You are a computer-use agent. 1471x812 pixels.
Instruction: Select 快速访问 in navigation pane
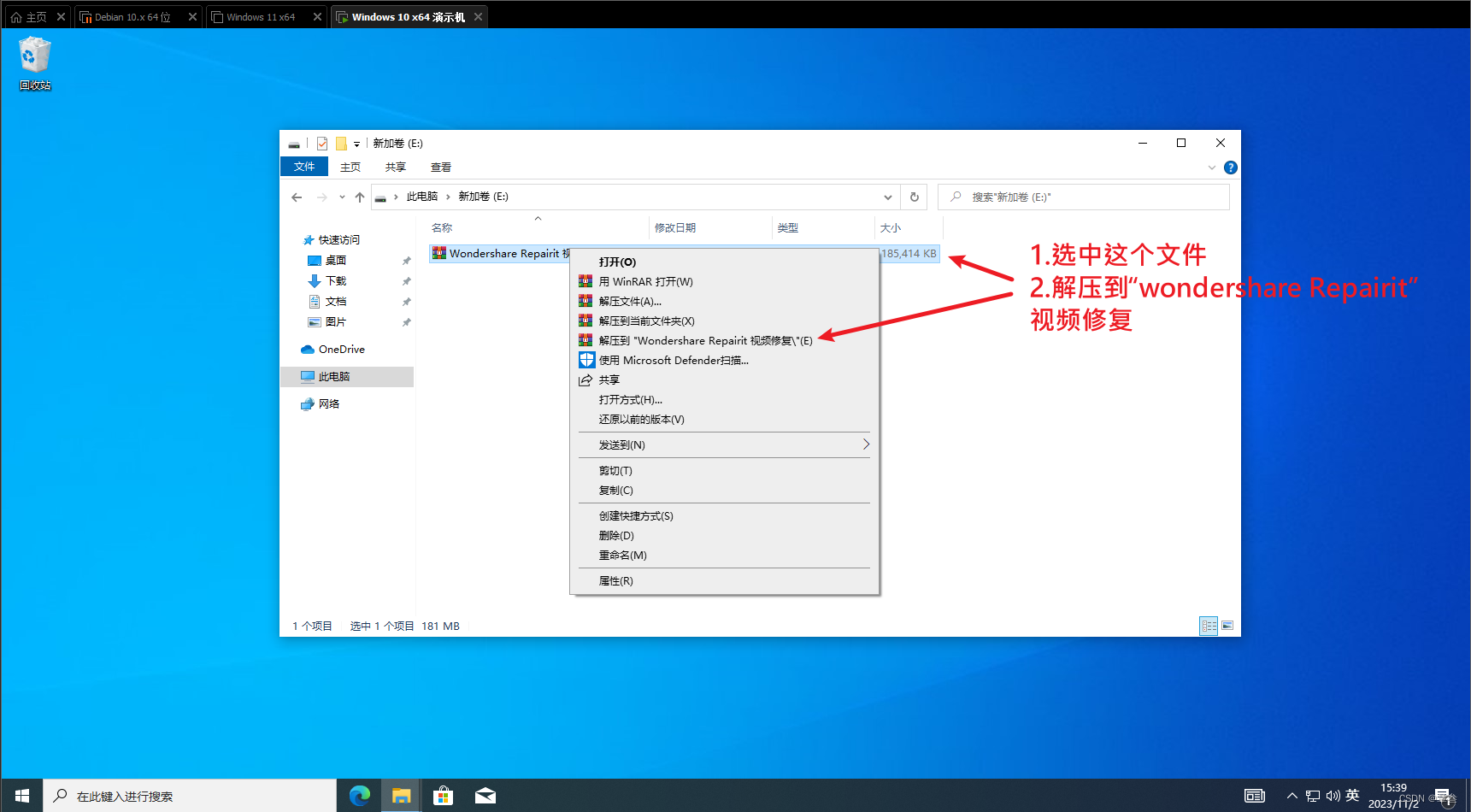[x=339, y=240]
